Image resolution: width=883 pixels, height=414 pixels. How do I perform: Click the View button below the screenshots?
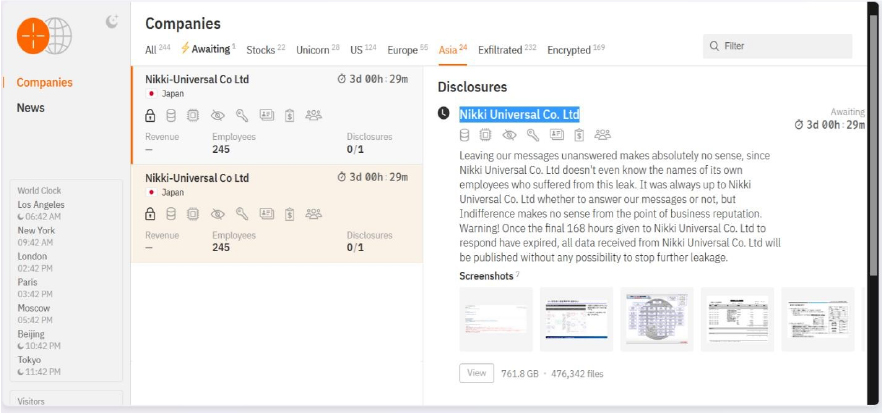tap(476, 373)
